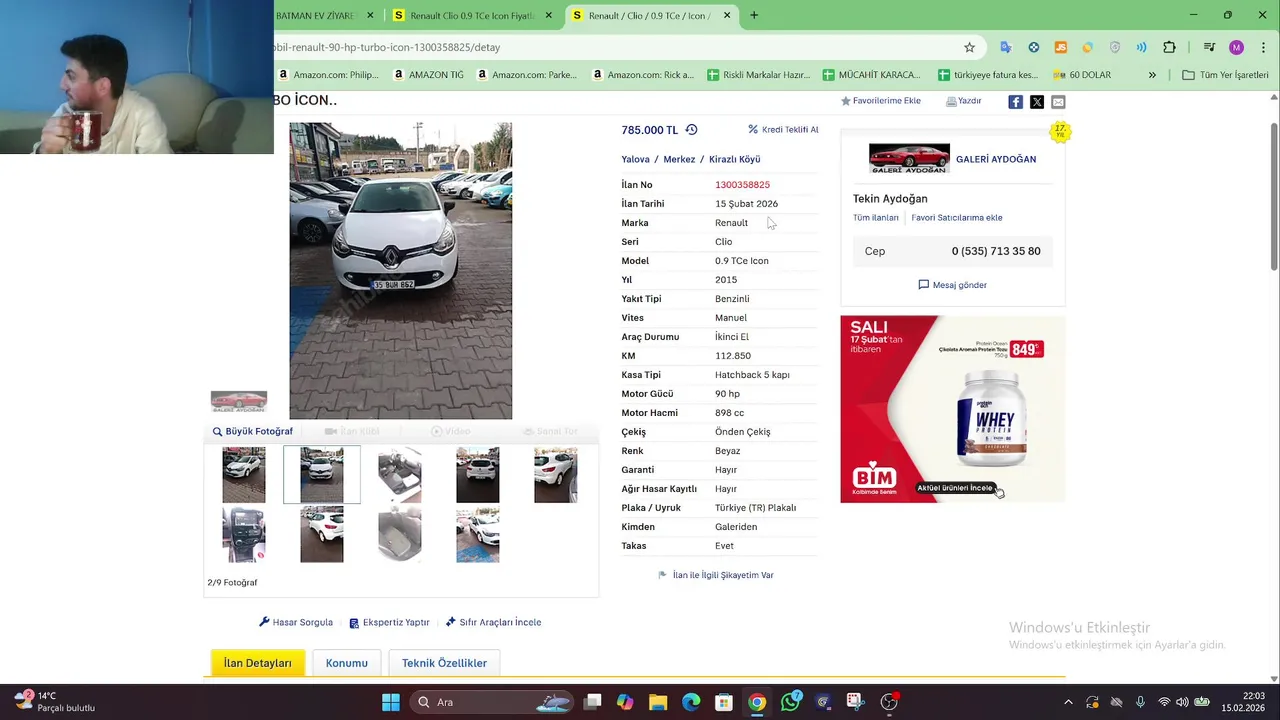Share the listing by email icon
This screenshot has height=720, width=1280.
click(x=1058, y=102)
